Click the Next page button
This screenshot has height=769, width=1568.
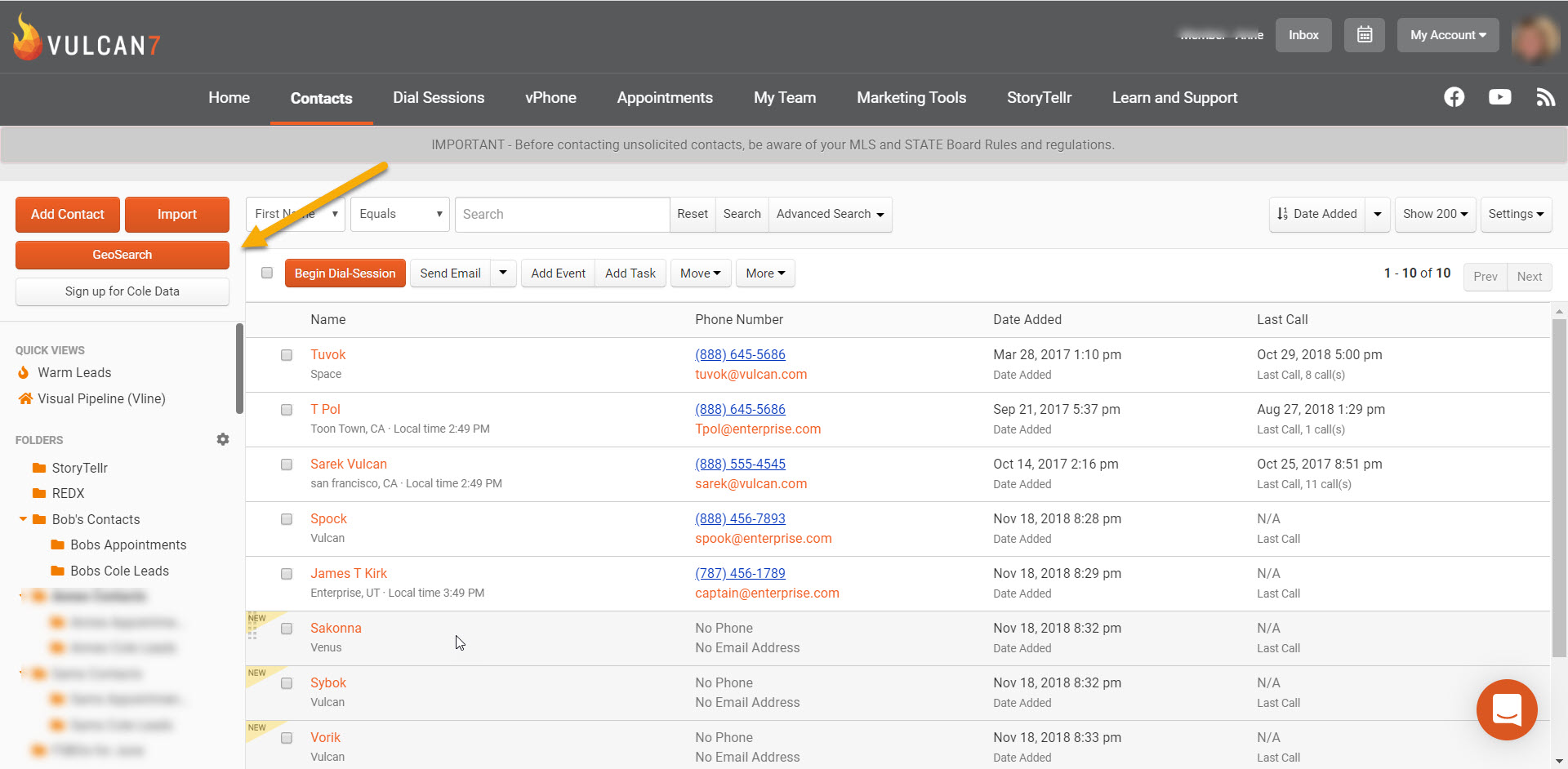click(1530, 277)
